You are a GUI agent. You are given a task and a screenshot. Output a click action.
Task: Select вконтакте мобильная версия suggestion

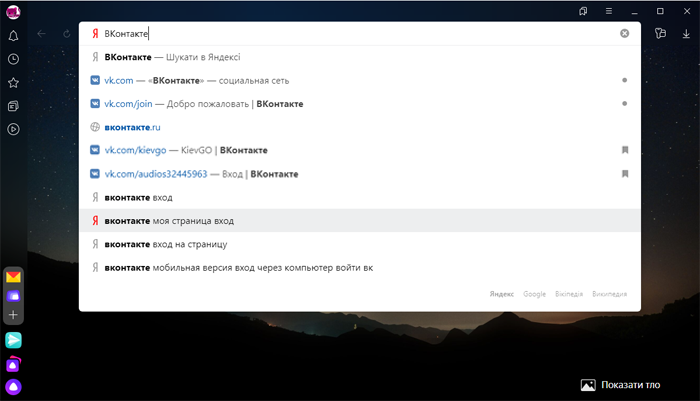pos(360,267)
